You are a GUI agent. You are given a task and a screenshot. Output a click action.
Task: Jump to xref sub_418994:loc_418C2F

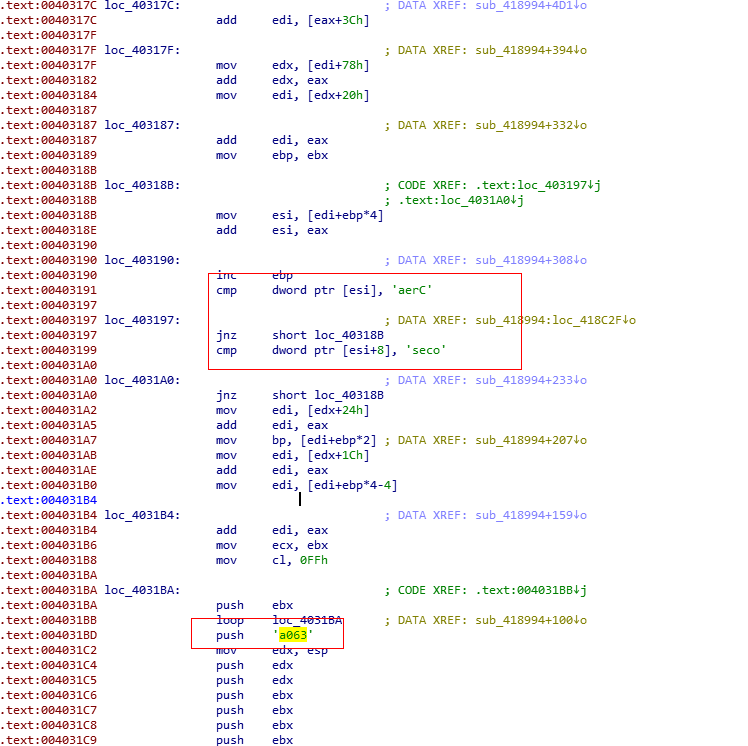coord(555,320)
